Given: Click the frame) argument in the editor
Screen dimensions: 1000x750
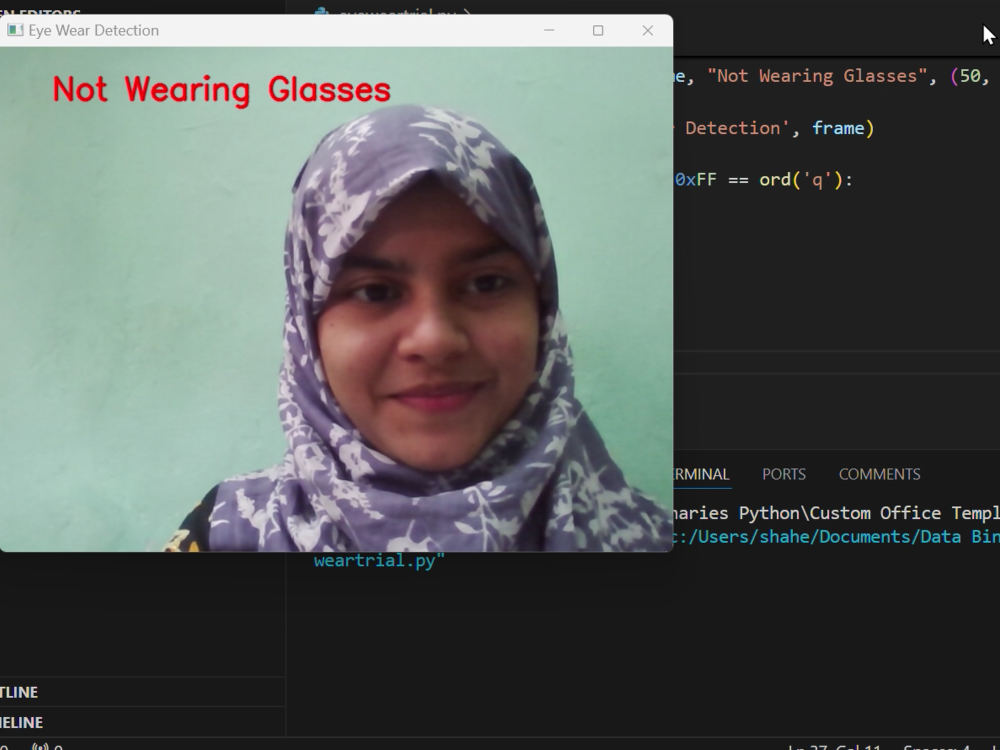Looking at the screenshot, I should click(843, 128).
